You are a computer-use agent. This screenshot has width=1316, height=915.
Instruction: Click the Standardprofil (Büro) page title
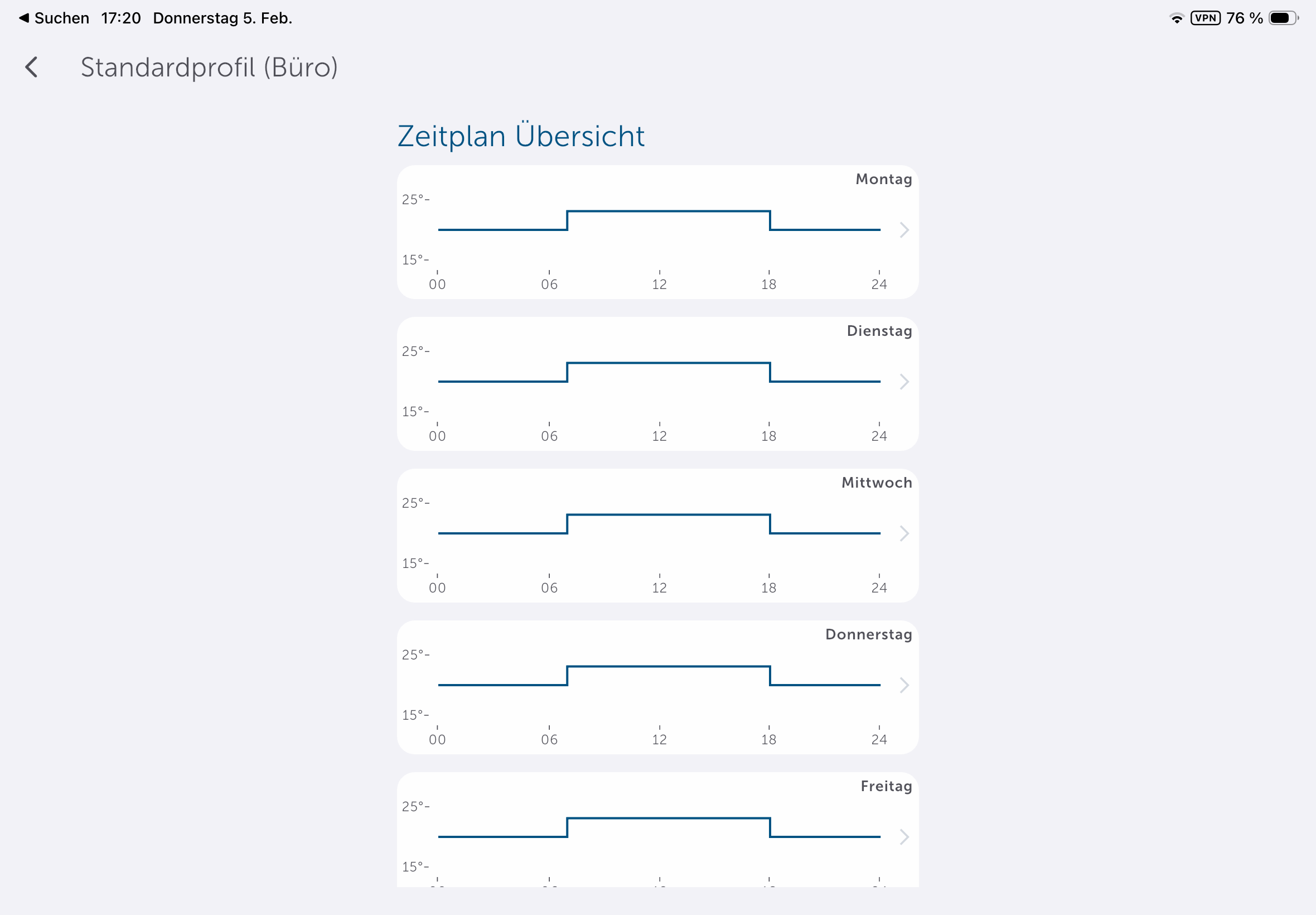coord(209,68)
